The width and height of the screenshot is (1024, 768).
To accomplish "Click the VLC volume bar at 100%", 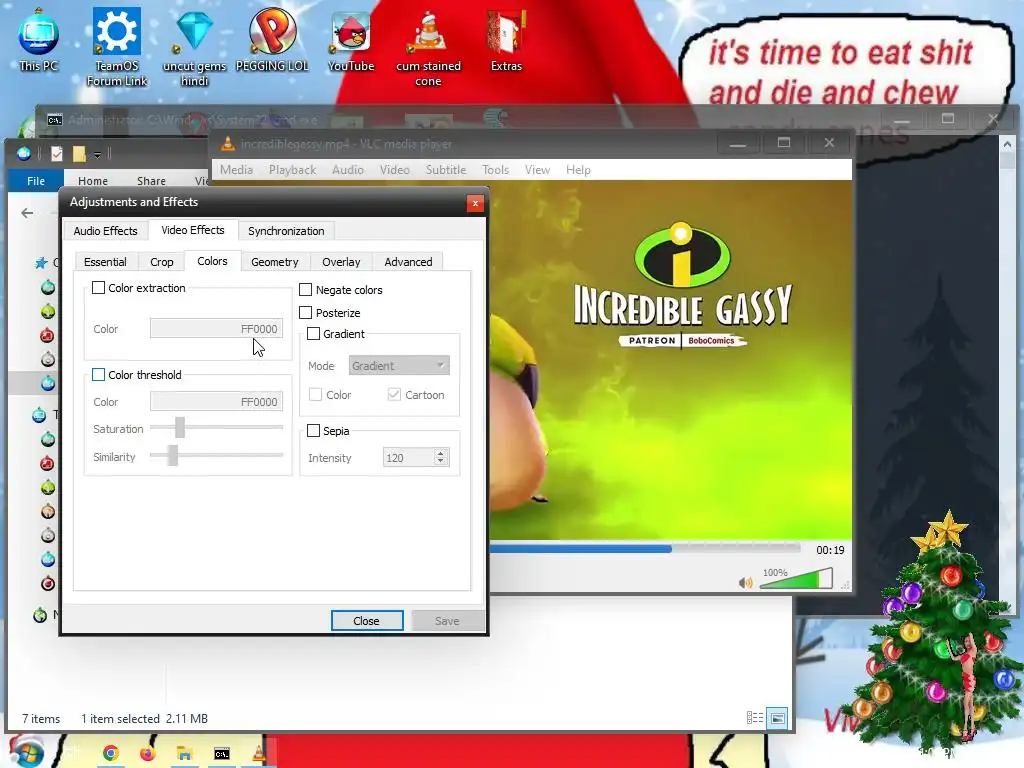I will 796,579.
